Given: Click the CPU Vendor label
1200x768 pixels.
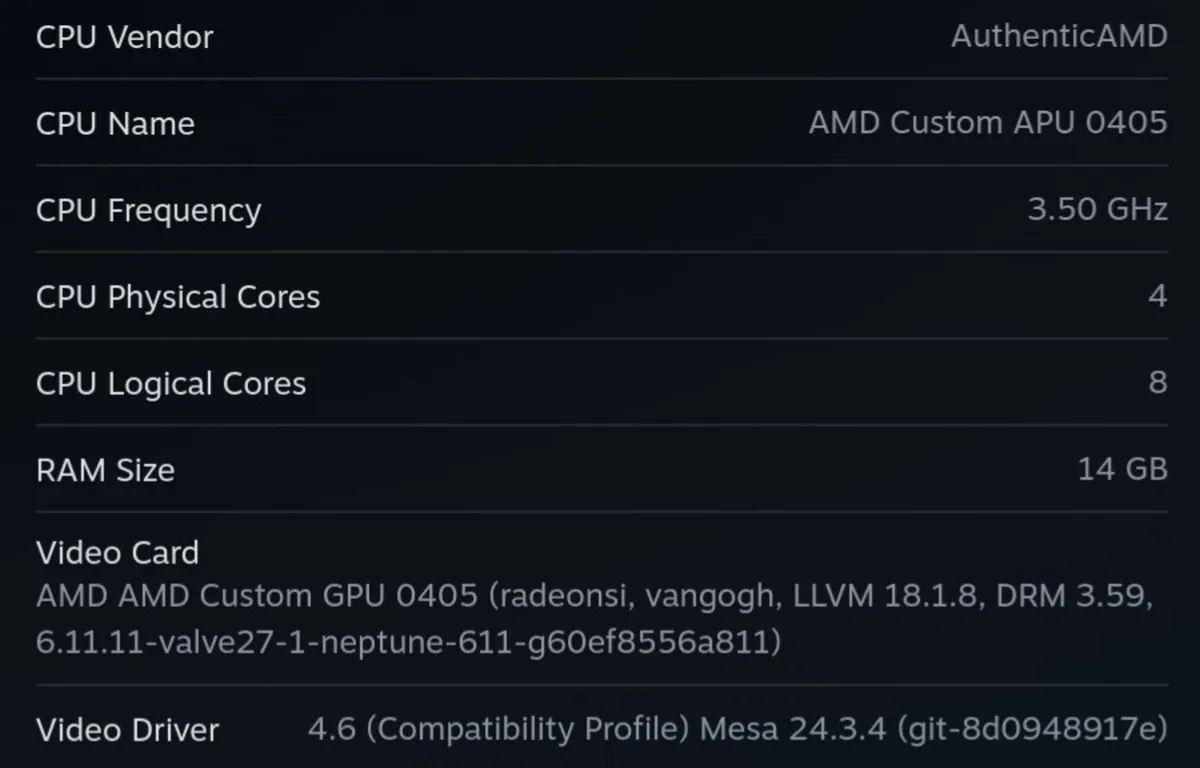Looking at the screenshot, I should click(123, 37).
